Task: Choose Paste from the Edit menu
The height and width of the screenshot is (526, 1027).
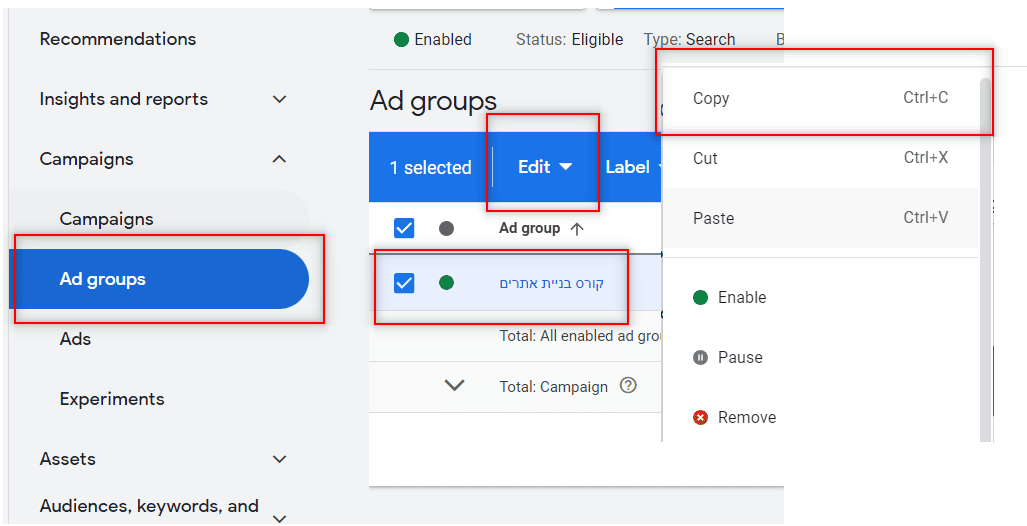Action: coord(821,218)
